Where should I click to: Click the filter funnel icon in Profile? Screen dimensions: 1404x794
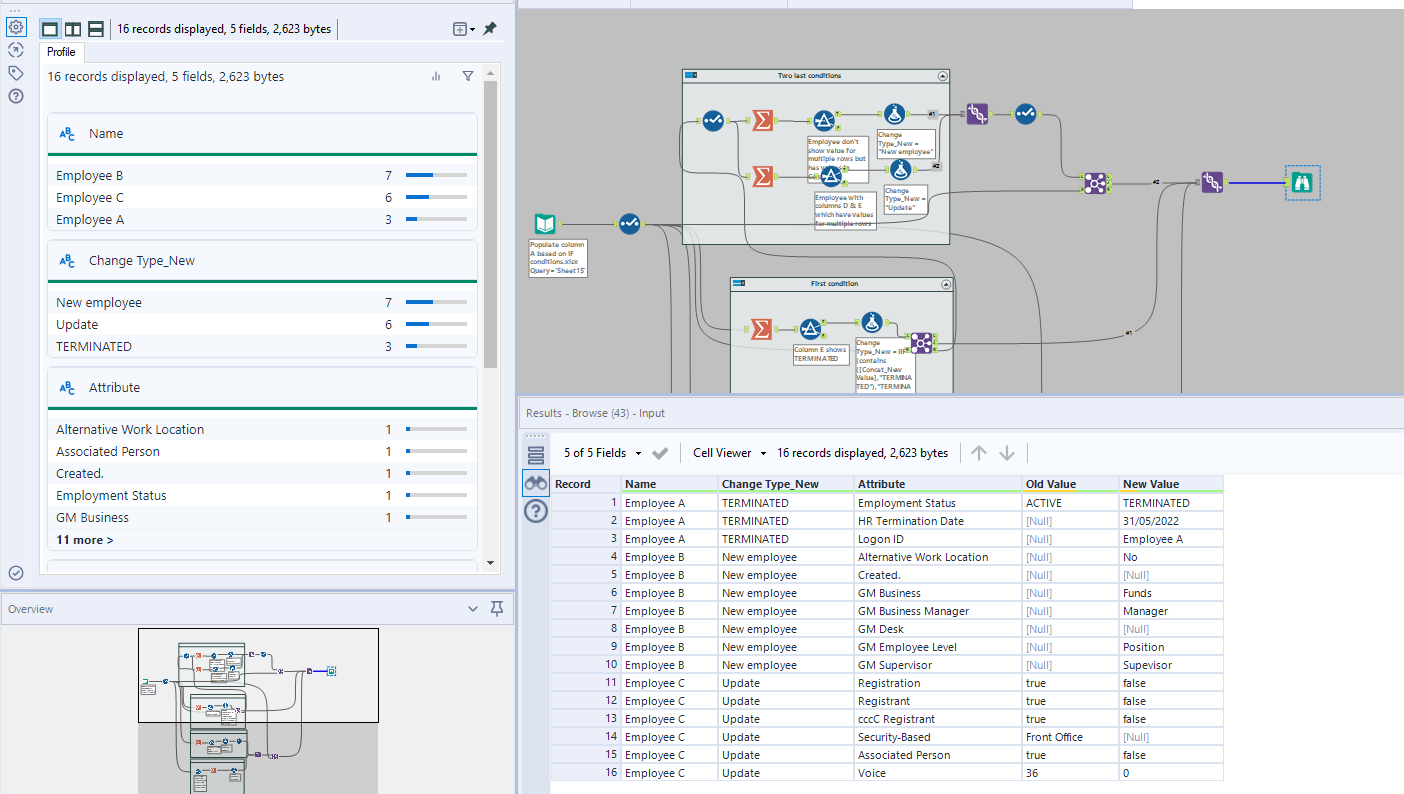[x=468, y=76]
